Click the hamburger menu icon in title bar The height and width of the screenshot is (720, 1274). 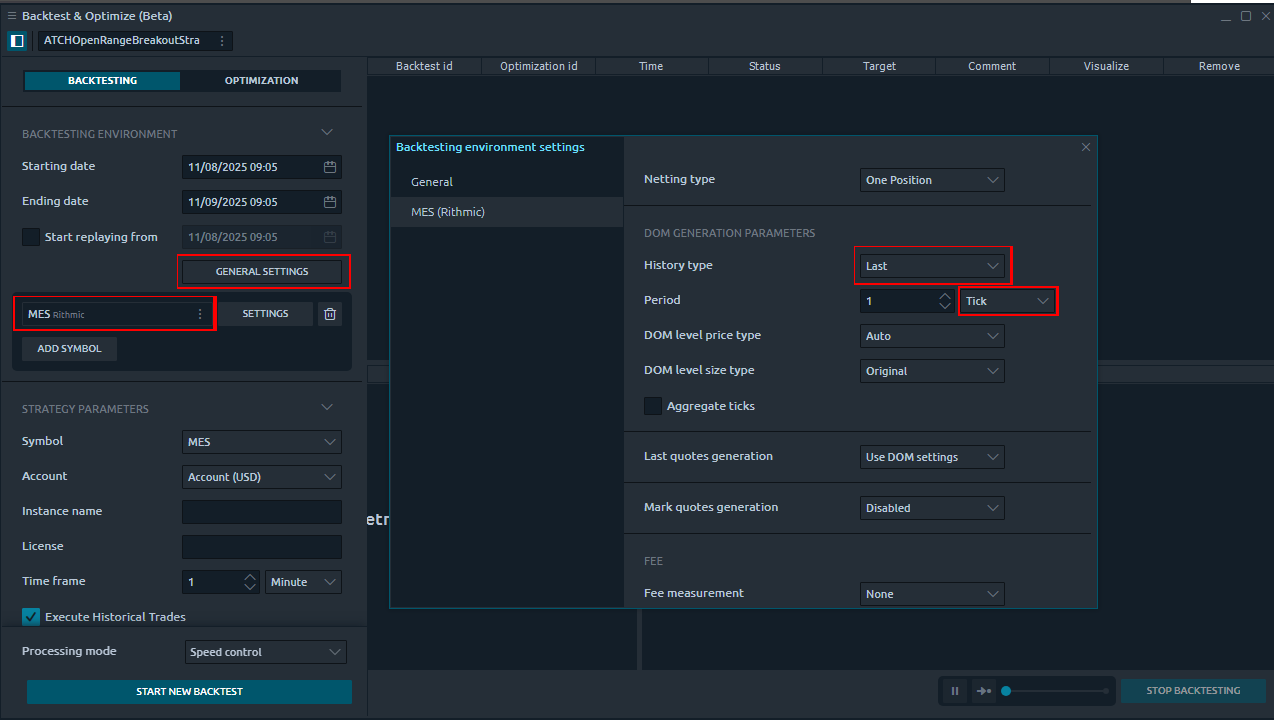tap(12, 16)
